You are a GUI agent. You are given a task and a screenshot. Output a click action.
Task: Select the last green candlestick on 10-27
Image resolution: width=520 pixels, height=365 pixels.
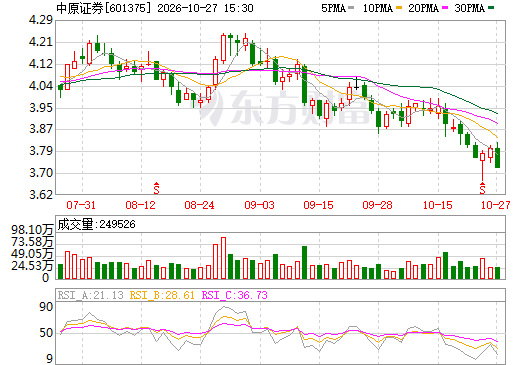(x=497, y=155)
